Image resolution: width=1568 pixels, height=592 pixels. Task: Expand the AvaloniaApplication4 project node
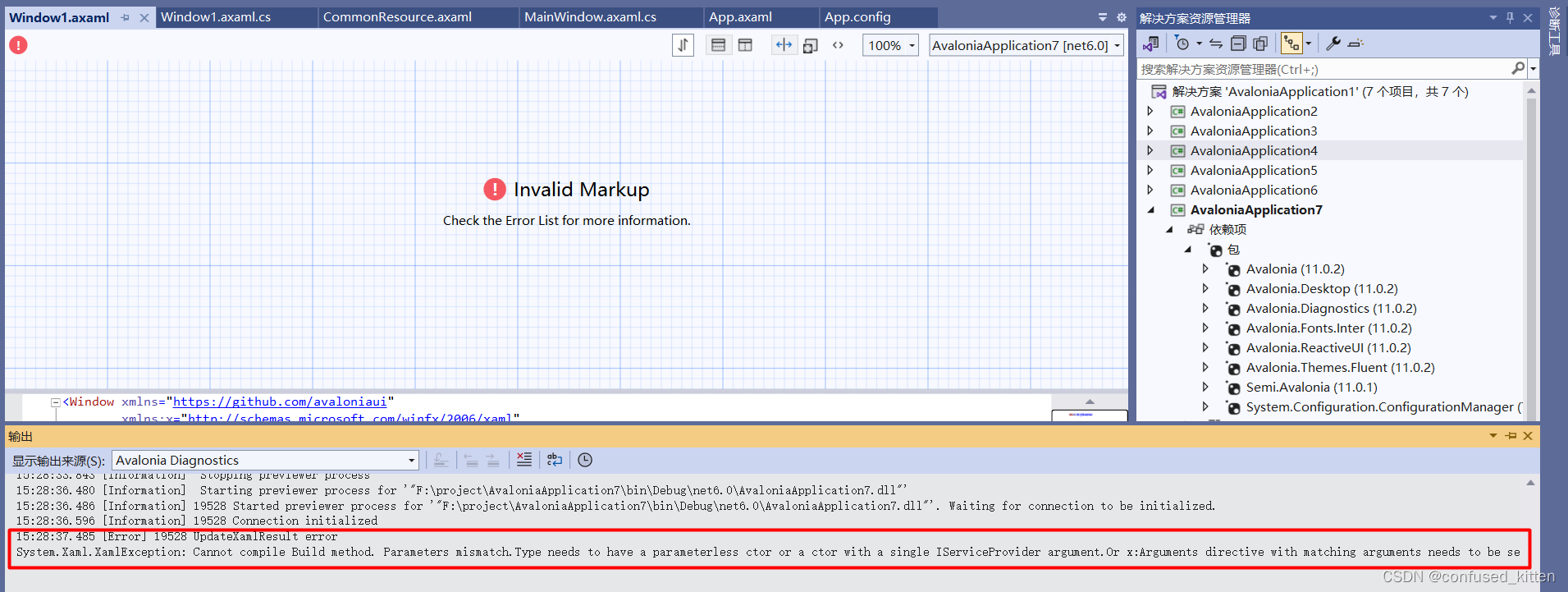pyautogui.click(x=1150, y=150)
